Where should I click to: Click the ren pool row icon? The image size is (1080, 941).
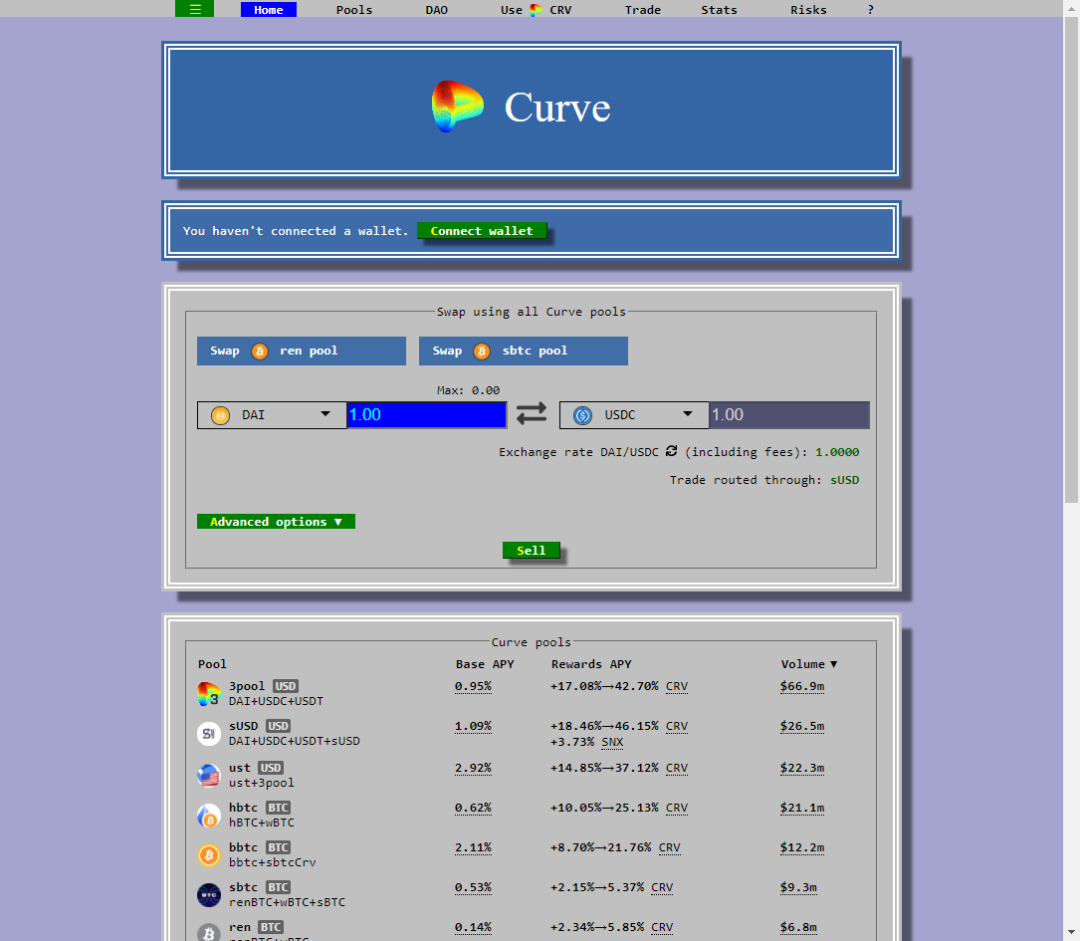click(x=209, y=932)
